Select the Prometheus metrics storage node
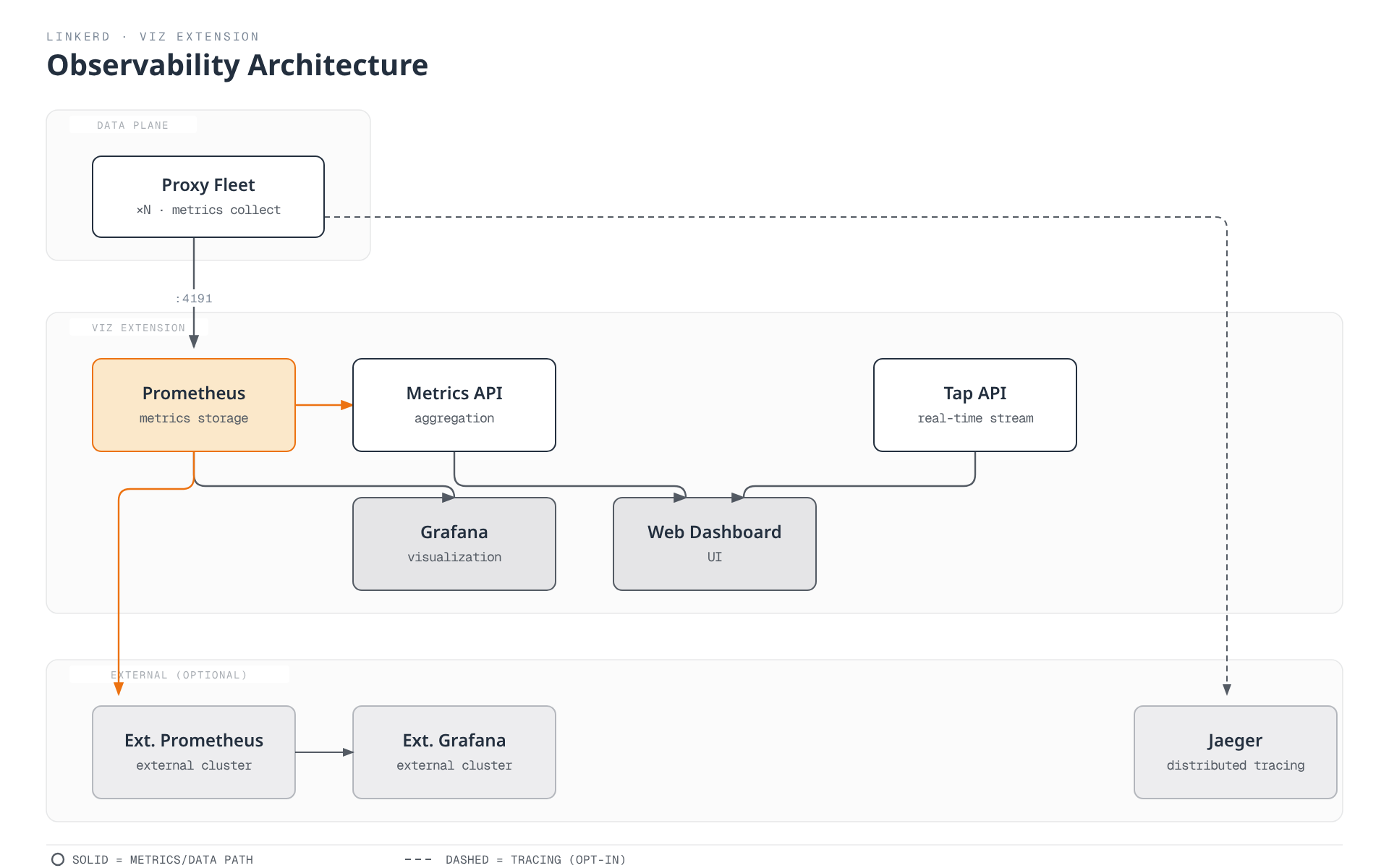This screenshot has width=1389, height=868. click(194, 405)
